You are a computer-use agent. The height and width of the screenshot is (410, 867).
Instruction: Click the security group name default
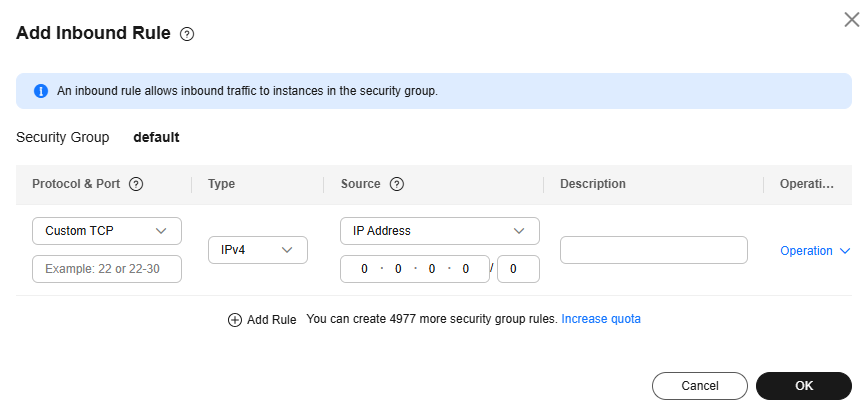pyautogui.click(x=156, y=137)
